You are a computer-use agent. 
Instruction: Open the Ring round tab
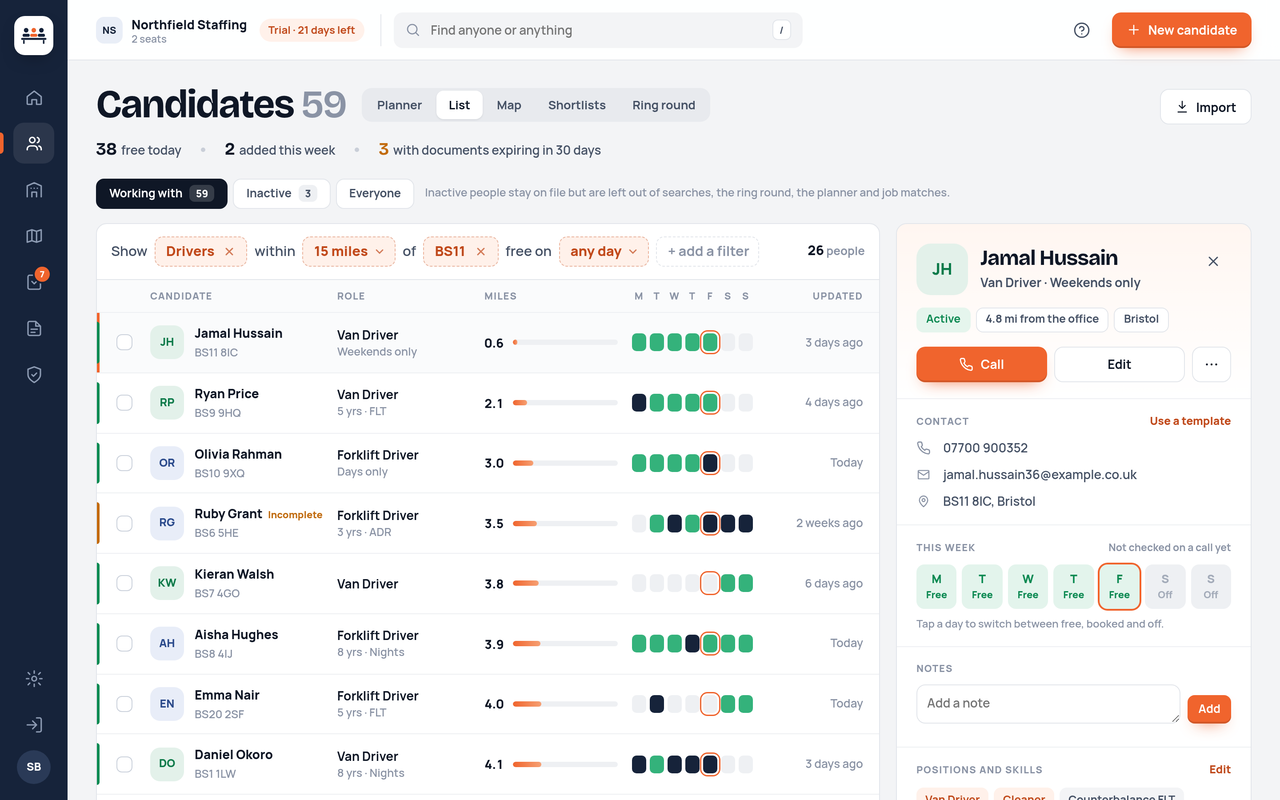(x=664, y=105)
